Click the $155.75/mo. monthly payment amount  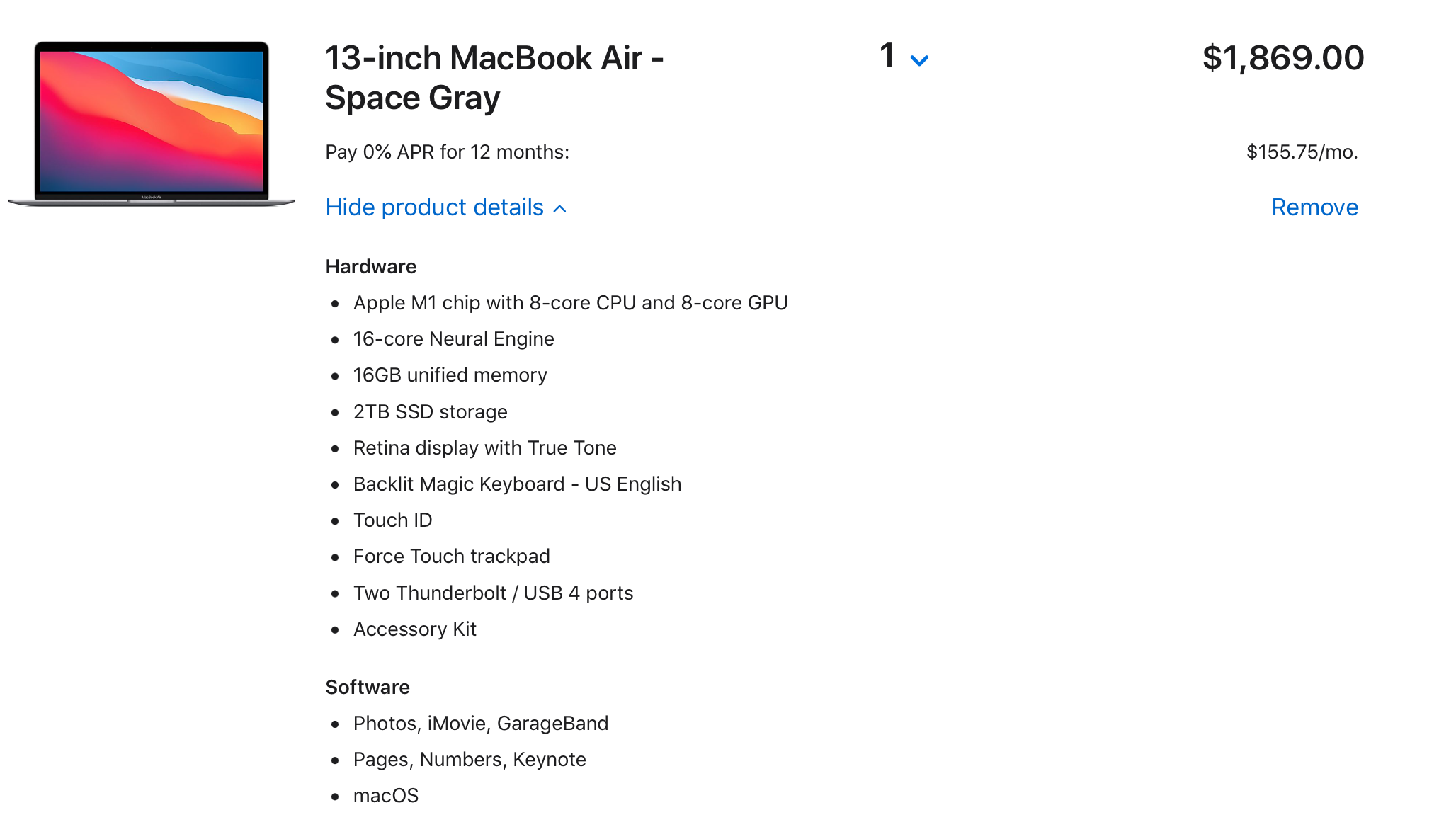tap(1302, 152)
